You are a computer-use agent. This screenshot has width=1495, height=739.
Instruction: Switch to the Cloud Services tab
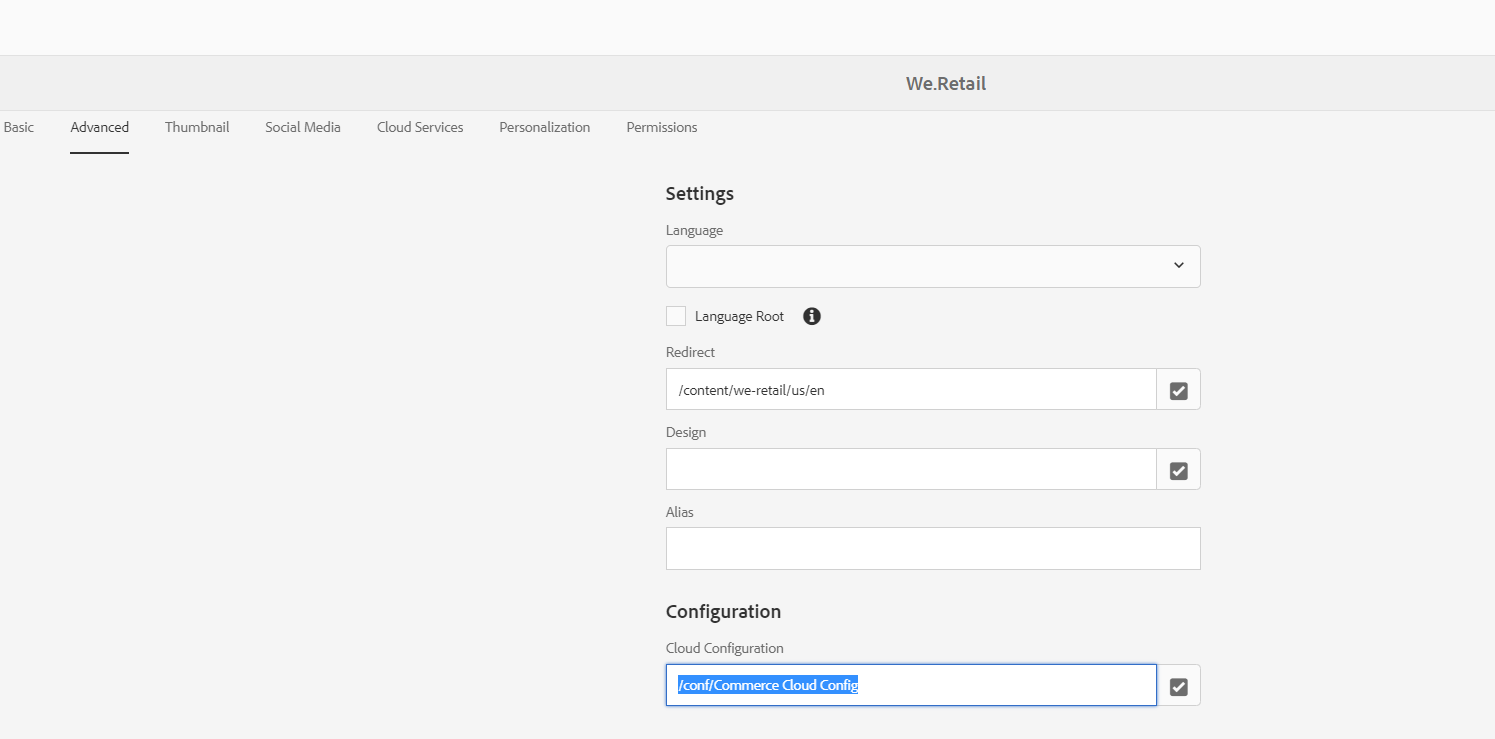tap(420, 127)
